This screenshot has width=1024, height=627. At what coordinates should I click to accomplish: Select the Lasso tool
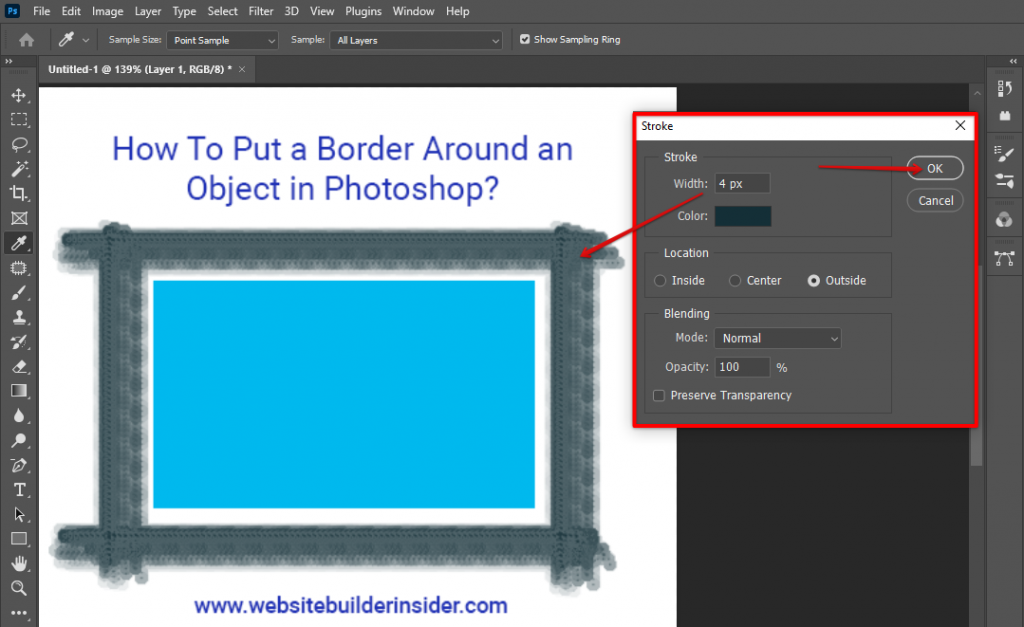pos(20,144)
